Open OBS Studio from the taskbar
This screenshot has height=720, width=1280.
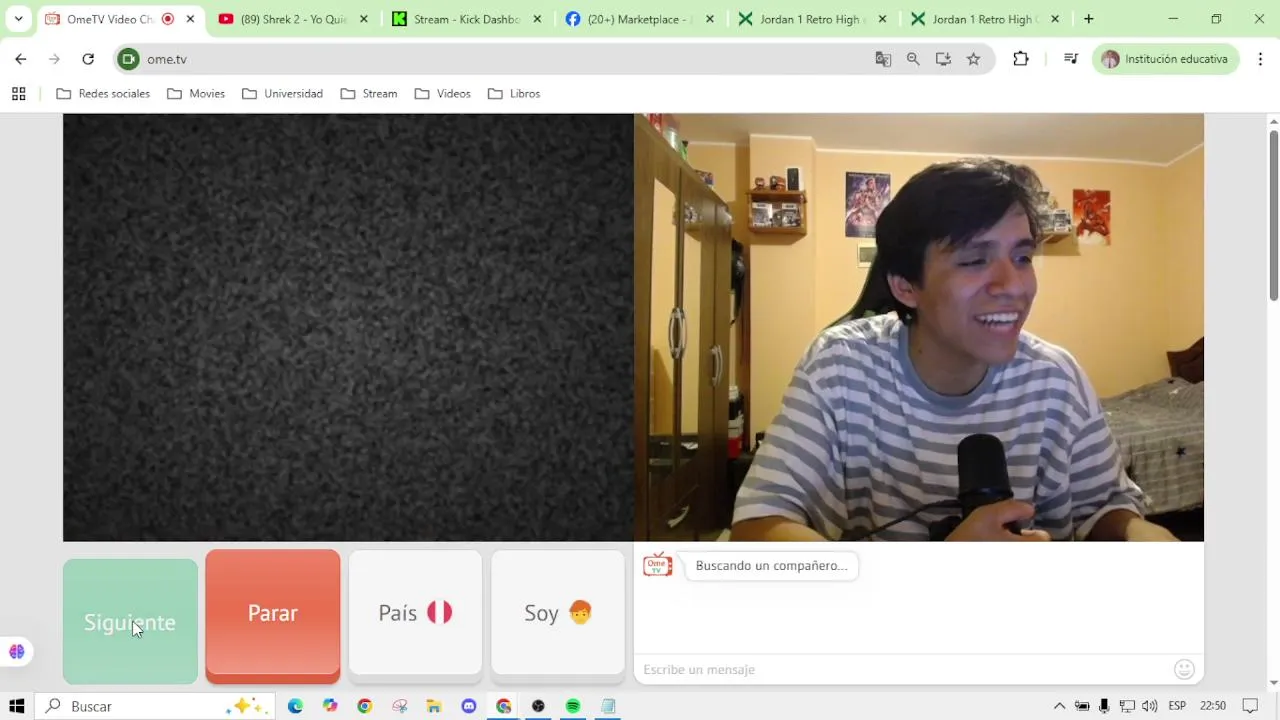pos(538,706)
